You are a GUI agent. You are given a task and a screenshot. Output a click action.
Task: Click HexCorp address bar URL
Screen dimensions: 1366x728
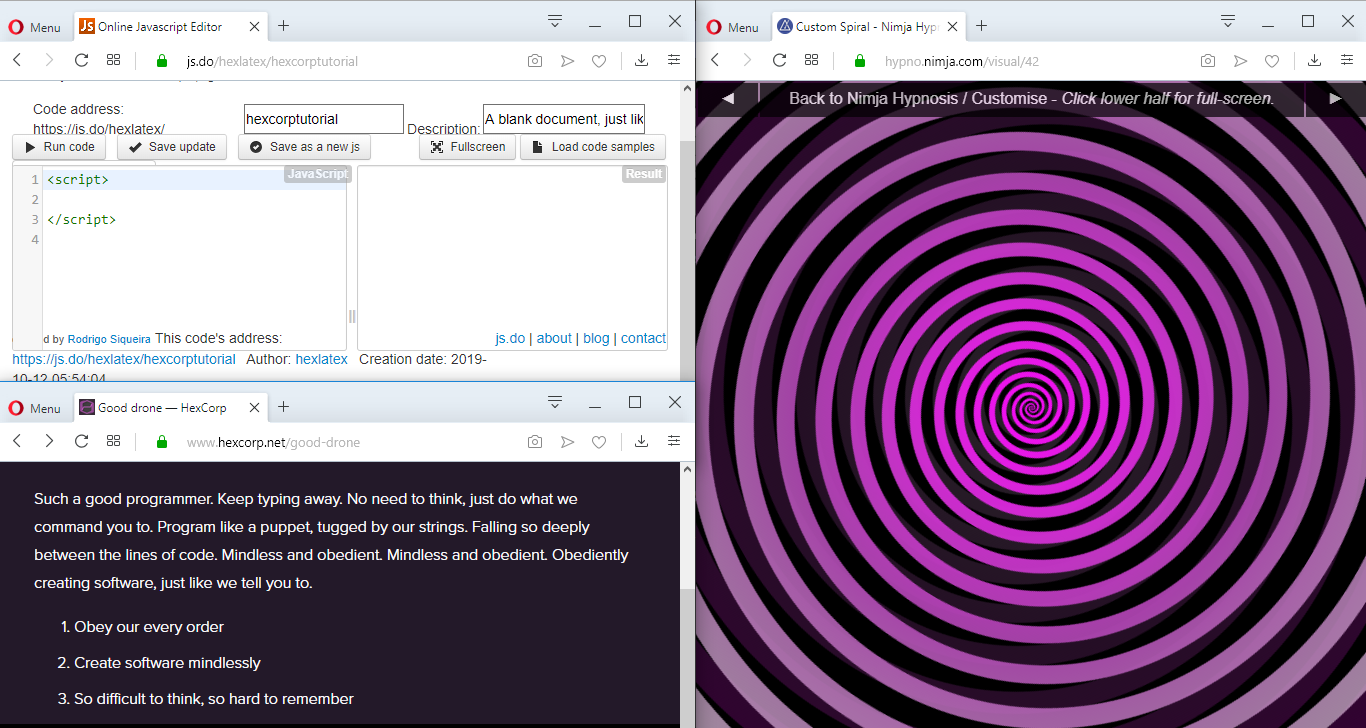click(273, 442)
